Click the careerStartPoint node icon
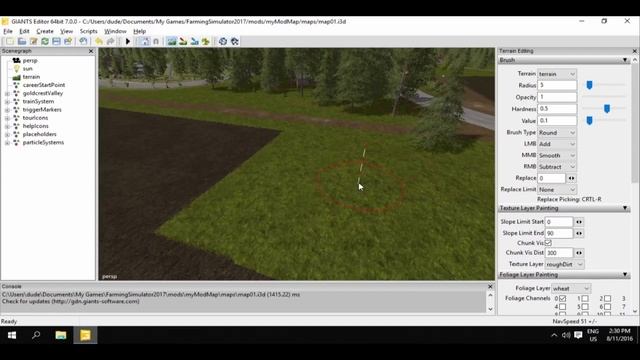This screenshot has width=640, height=360. click(x=16, y=85)
